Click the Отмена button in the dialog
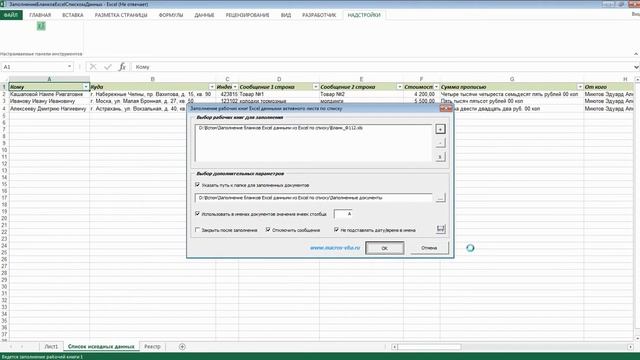640x360 pixels. (429, 248)
